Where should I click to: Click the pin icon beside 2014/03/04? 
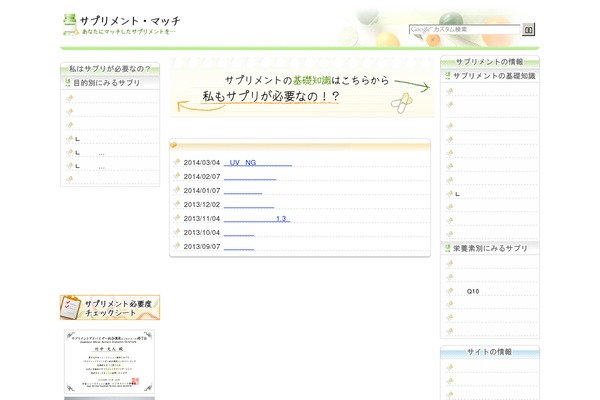(x=176, y=162)
